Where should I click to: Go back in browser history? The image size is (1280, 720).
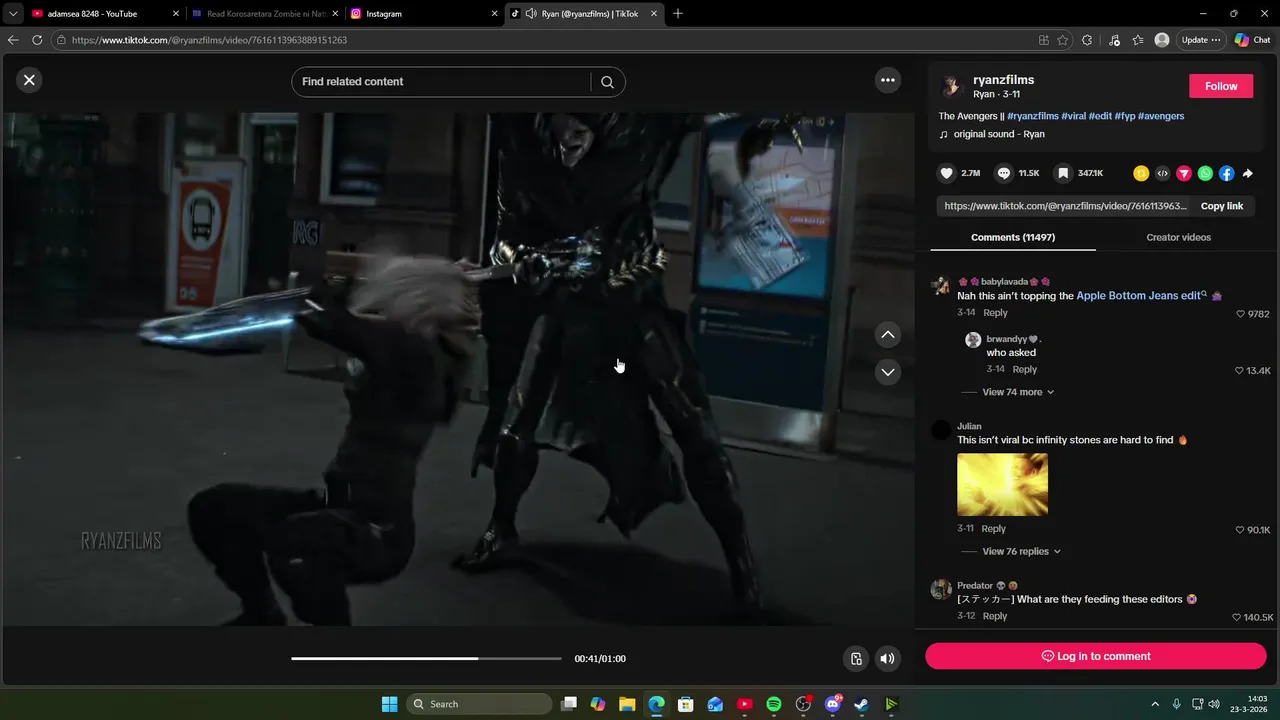click(x=13, y=40)
